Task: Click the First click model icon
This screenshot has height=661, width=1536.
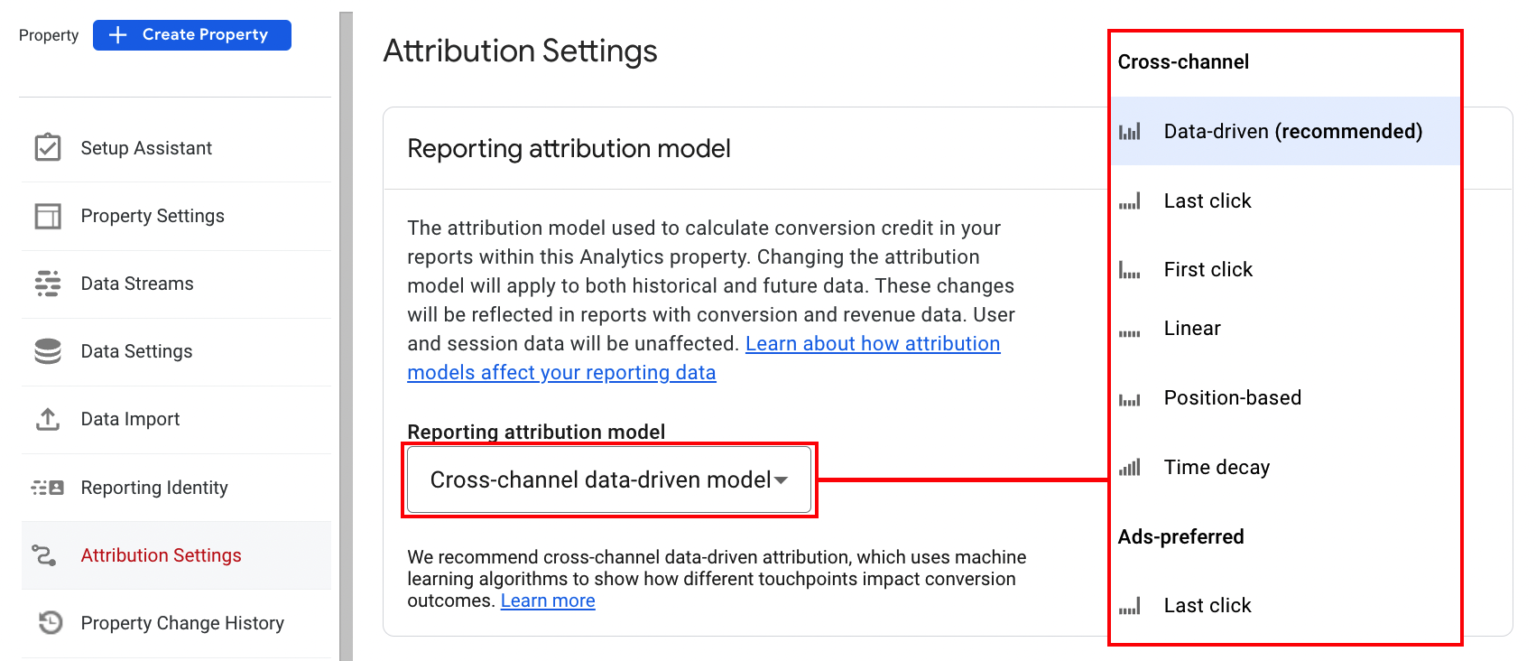Action: (1130, 268)
